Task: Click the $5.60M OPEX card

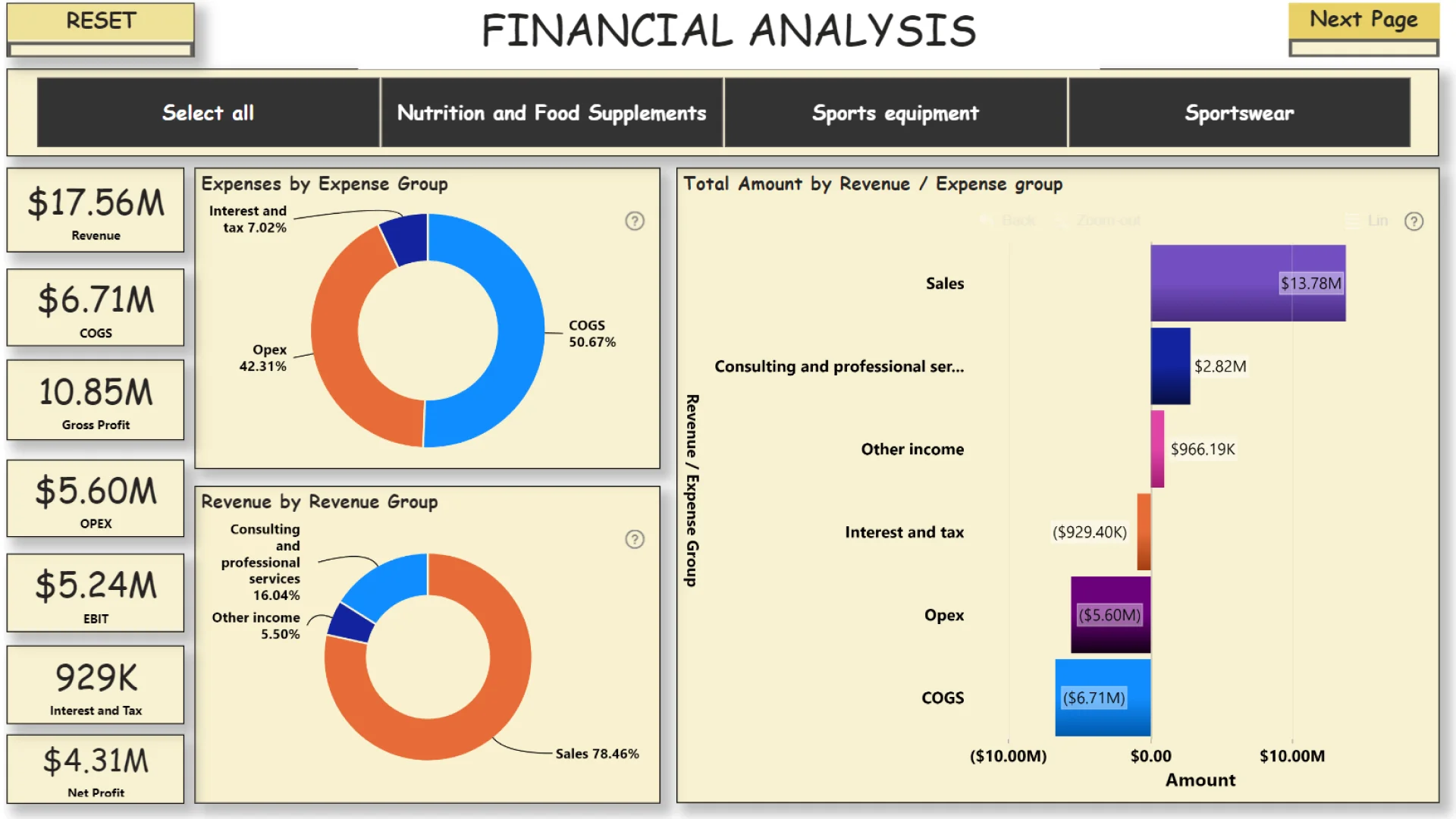Action: 96,498
